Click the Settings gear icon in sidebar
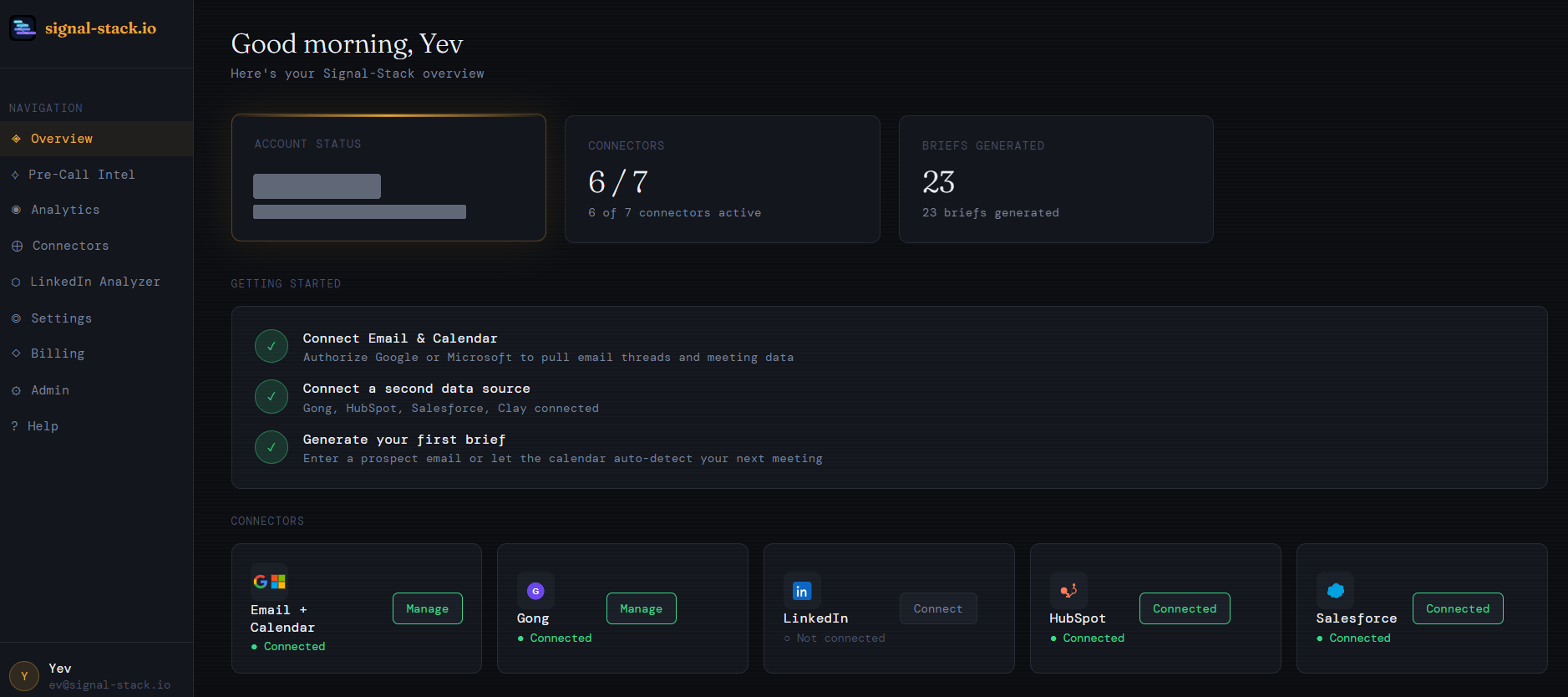 pyautogui.click(x=16, y=318)
